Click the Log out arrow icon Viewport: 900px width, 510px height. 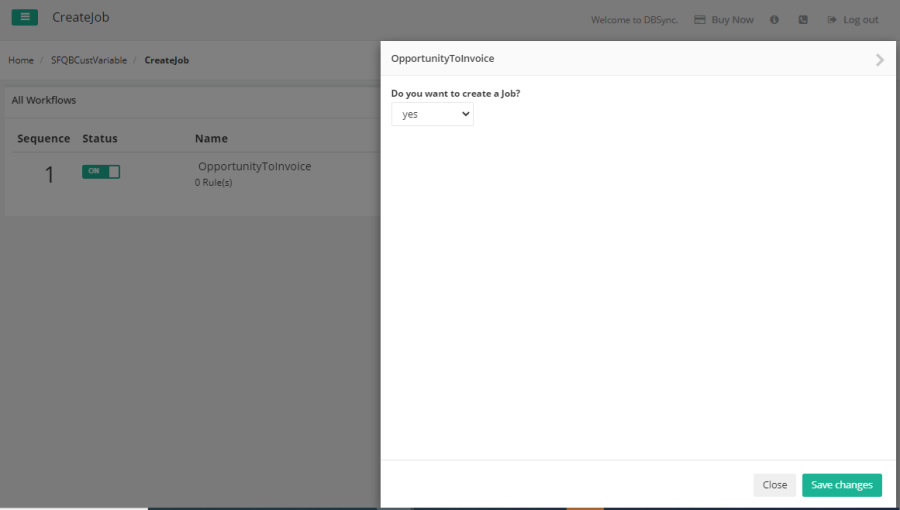point(832,20)
